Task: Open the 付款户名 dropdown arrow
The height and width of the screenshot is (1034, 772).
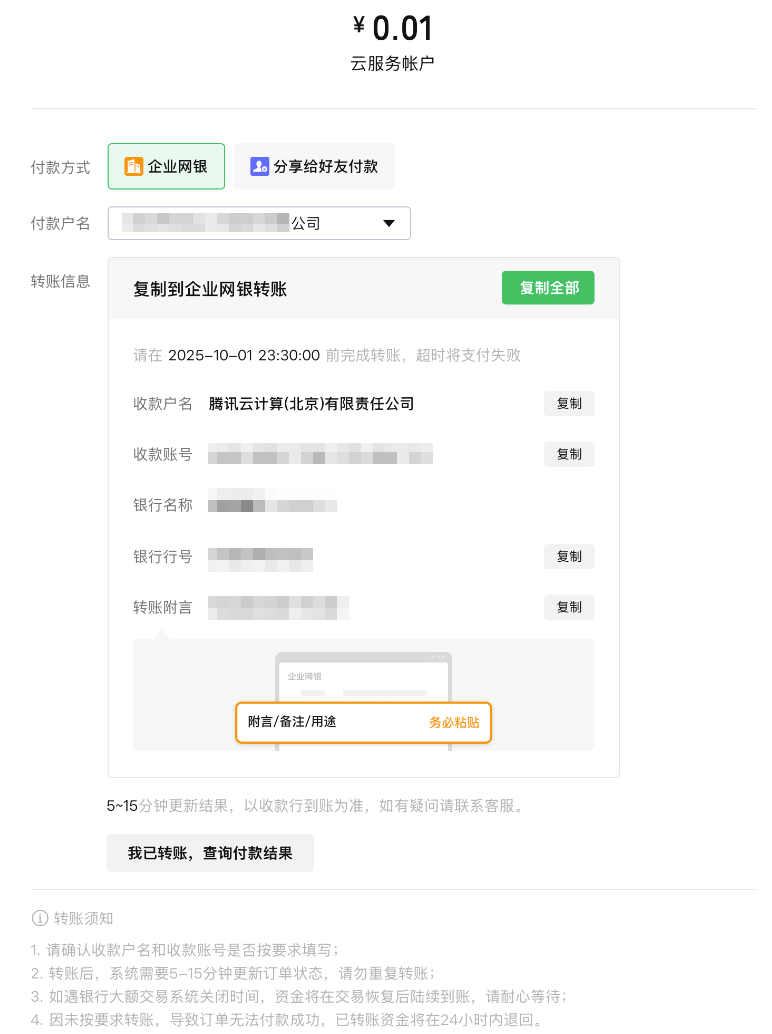Action: 389,223
